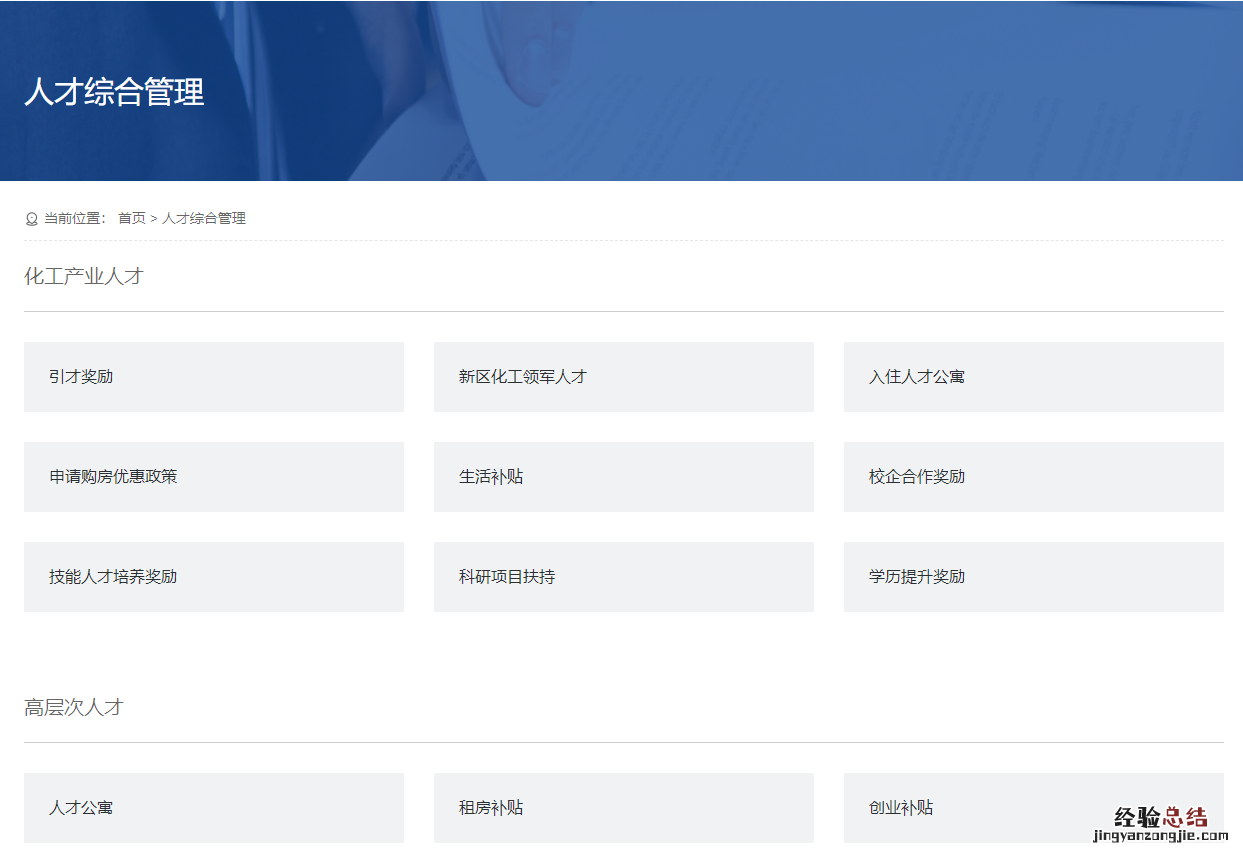1243x854 pixels.
Task: Click the 科研项目扶持 tile
Action: pyautogui.click(x=623, y=577)
